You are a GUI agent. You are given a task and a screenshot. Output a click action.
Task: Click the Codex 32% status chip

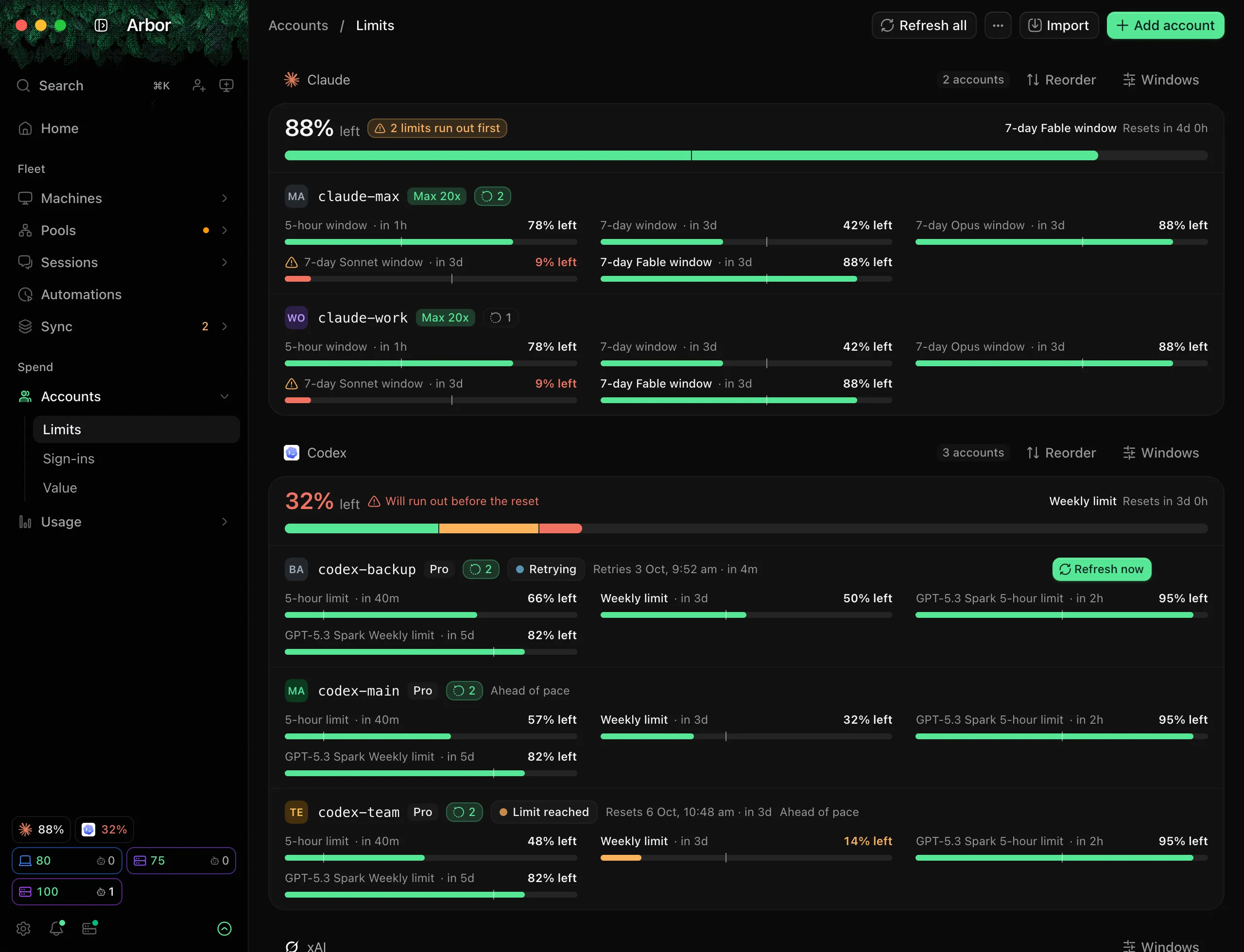click(104, 830)
